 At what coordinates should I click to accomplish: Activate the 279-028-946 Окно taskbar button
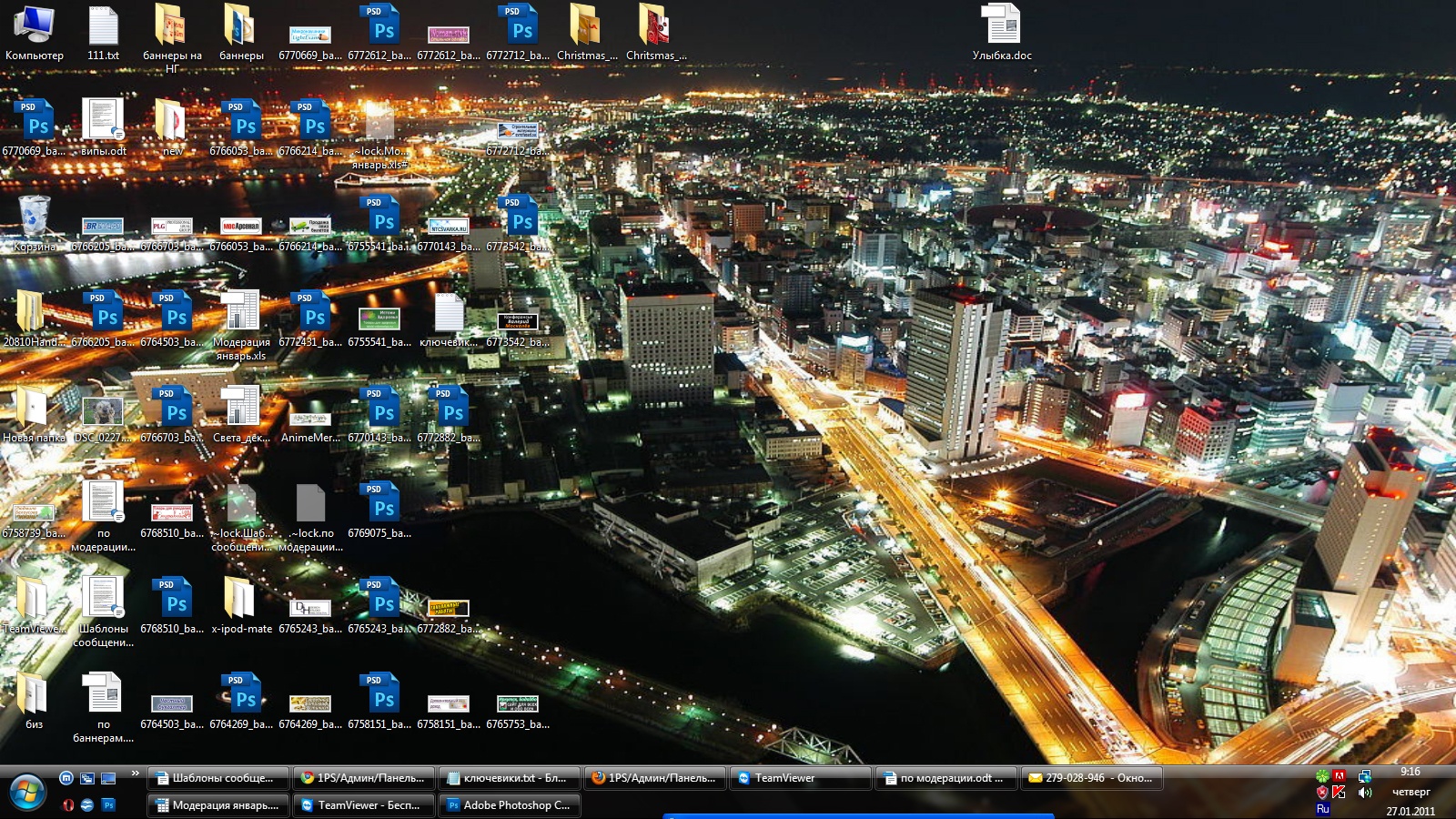[x=1091, y=778]
